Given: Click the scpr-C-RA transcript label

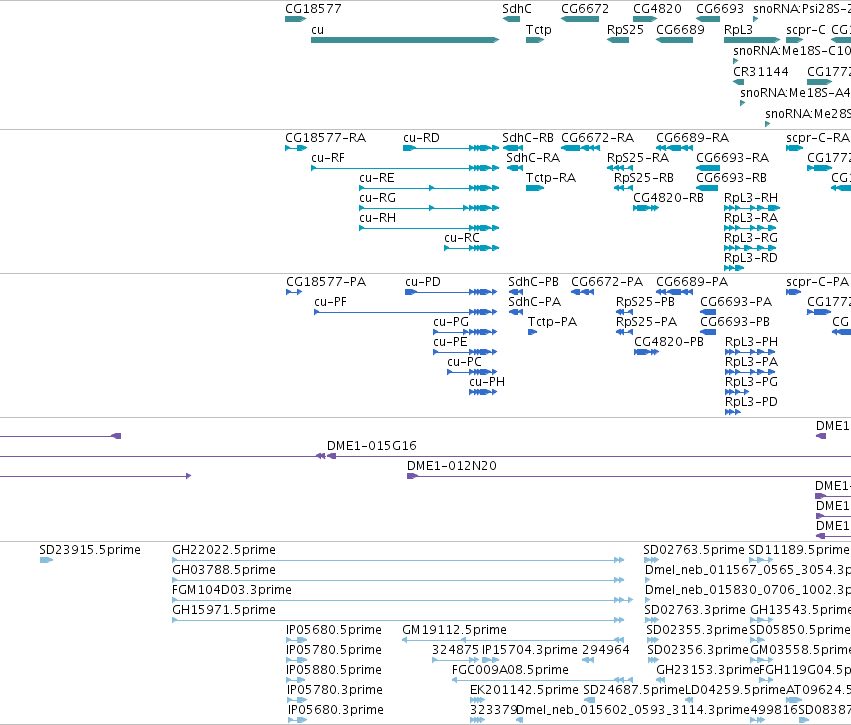Looking at the screenshot, I should tap(817, 138).
